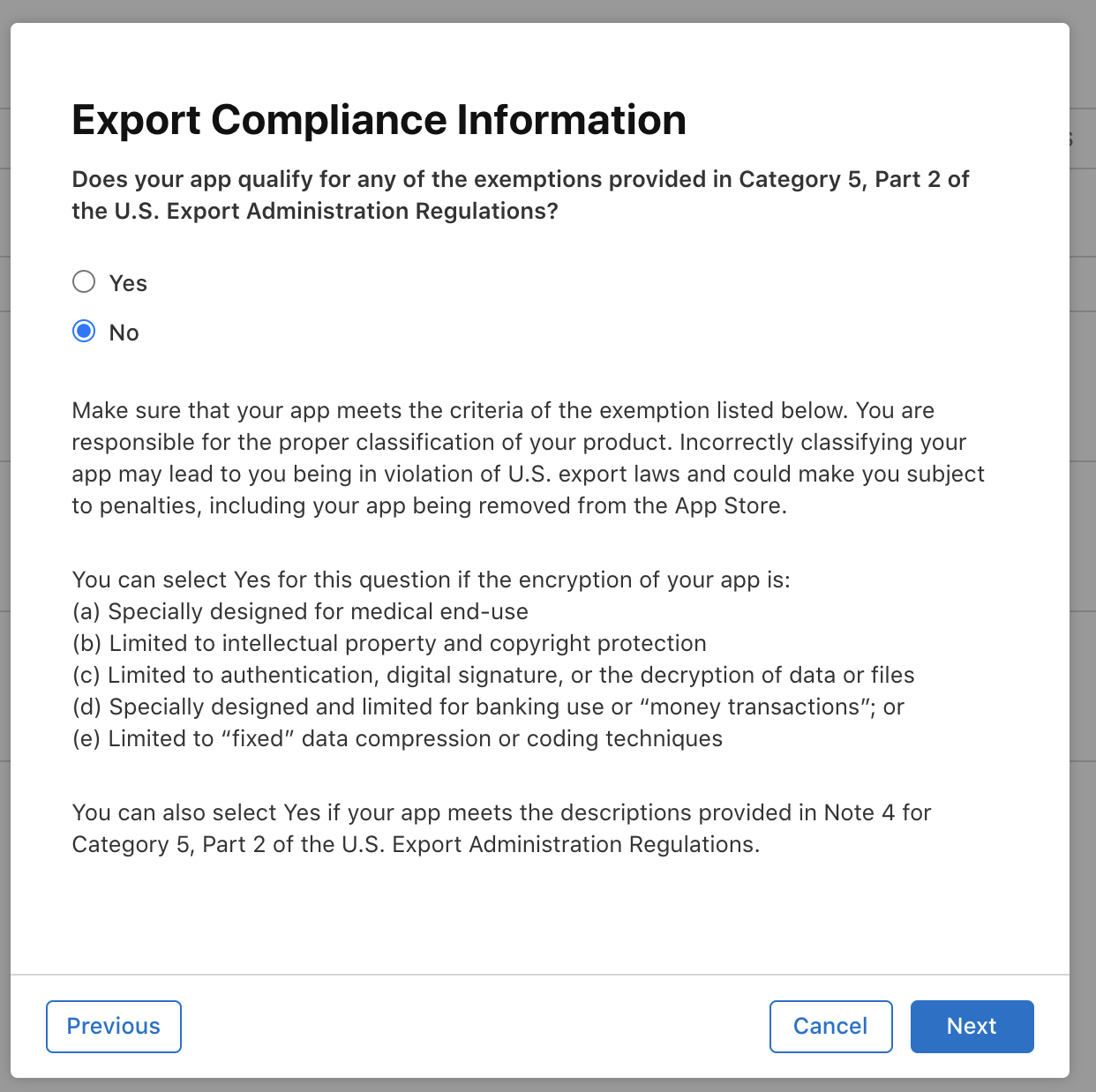1096x1092 pixels.
Task: Select the Yes radio button
Action: coord(84,281)
